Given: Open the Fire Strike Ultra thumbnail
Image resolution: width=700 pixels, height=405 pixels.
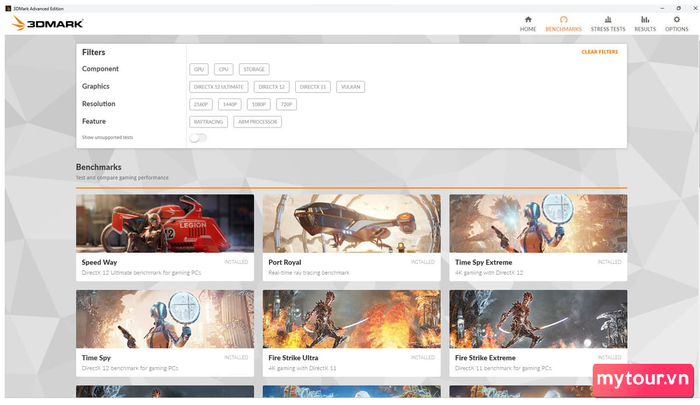Looking at the screenshot, I should (351, 319).
